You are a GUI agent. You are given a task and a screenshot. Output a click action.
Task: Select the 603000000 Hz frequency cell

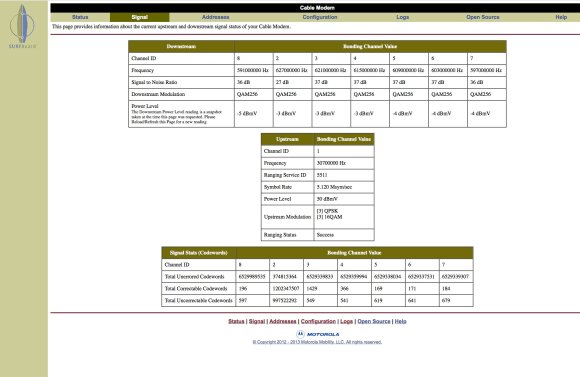coord(447,70)
